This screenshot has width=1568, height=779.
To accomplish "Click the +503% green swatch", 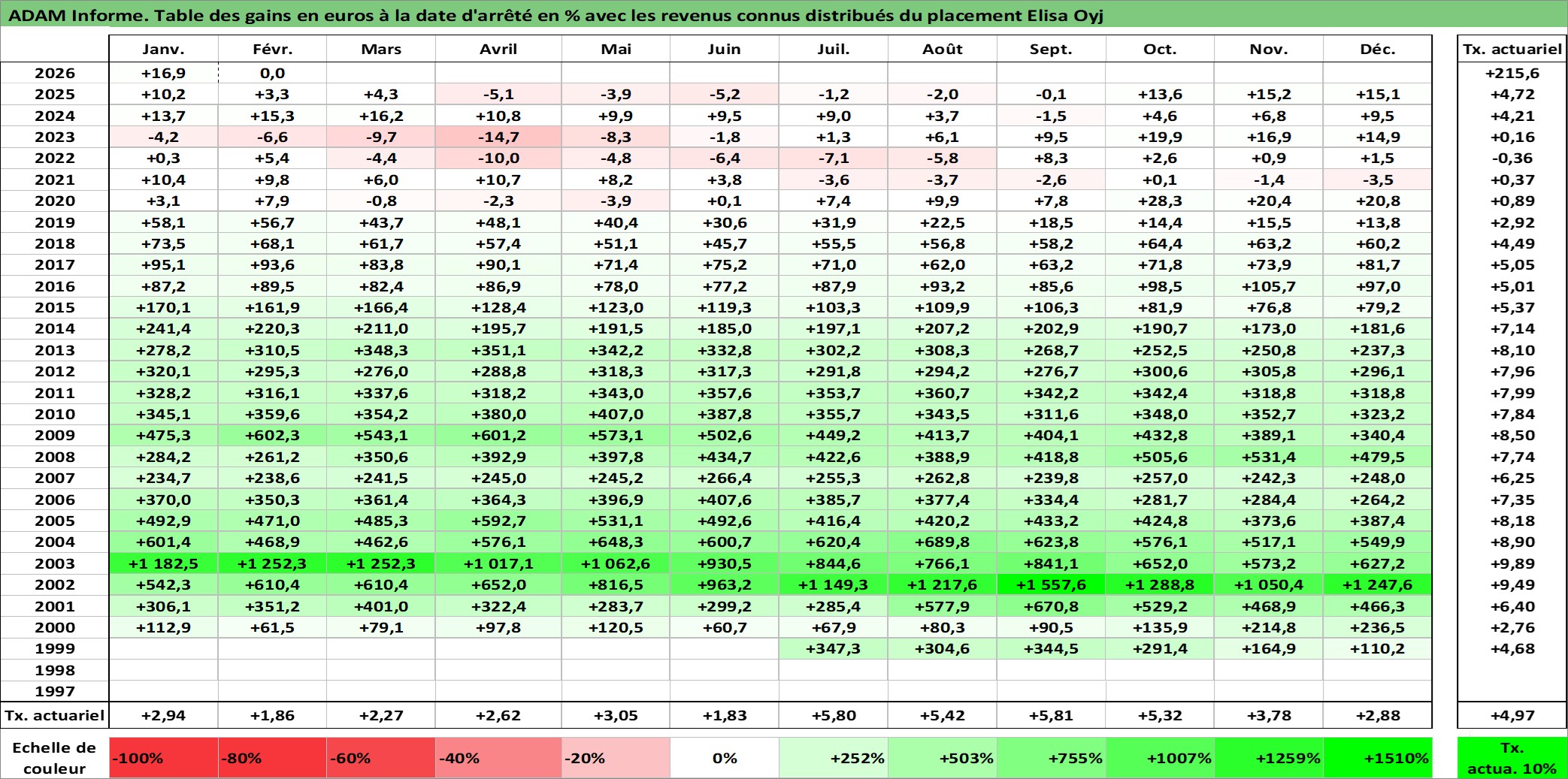I will 943,758.
